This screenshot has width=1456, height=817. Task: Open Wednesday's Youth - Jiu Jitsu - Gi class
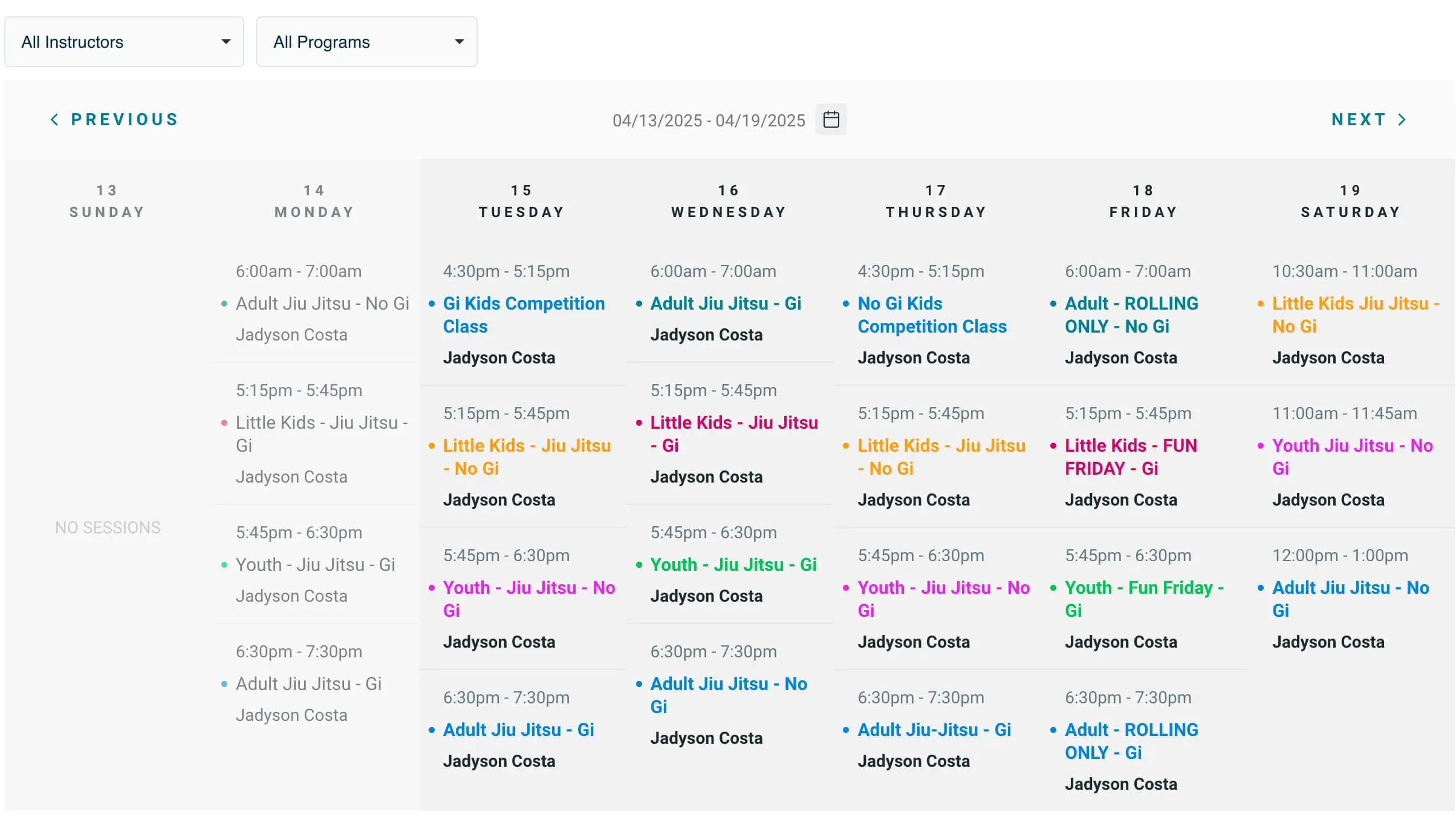pyautogui.click(x=733, y=564)
